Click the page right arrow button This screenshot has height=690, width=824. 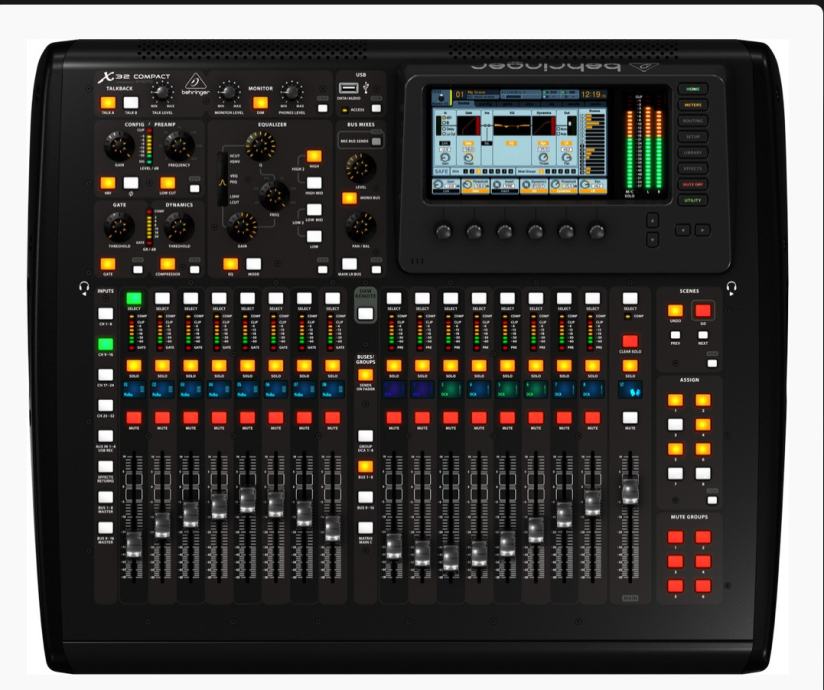703,230
